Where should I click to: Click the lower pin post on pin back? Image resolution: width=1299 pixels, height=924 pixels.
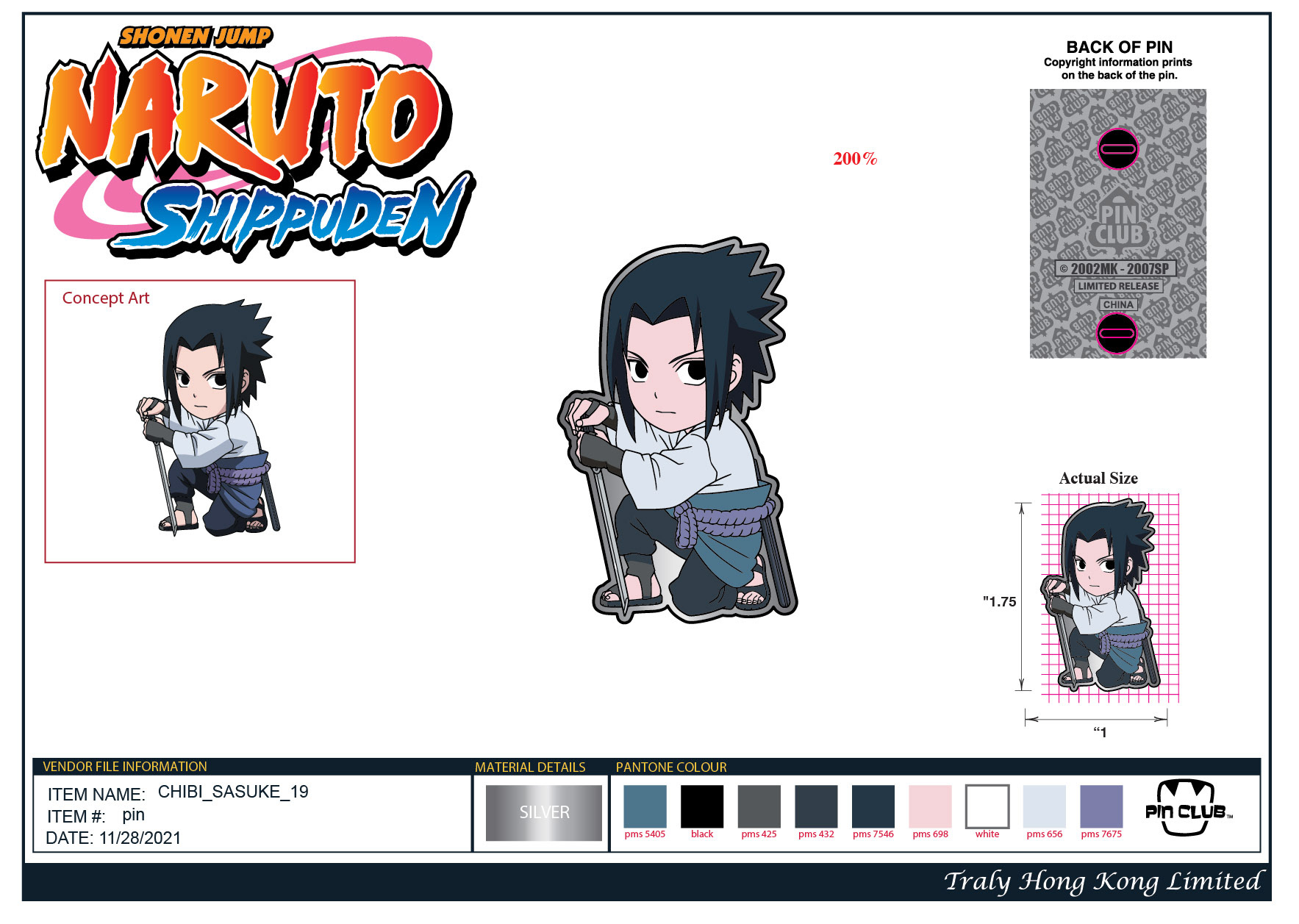(1116, 332)
